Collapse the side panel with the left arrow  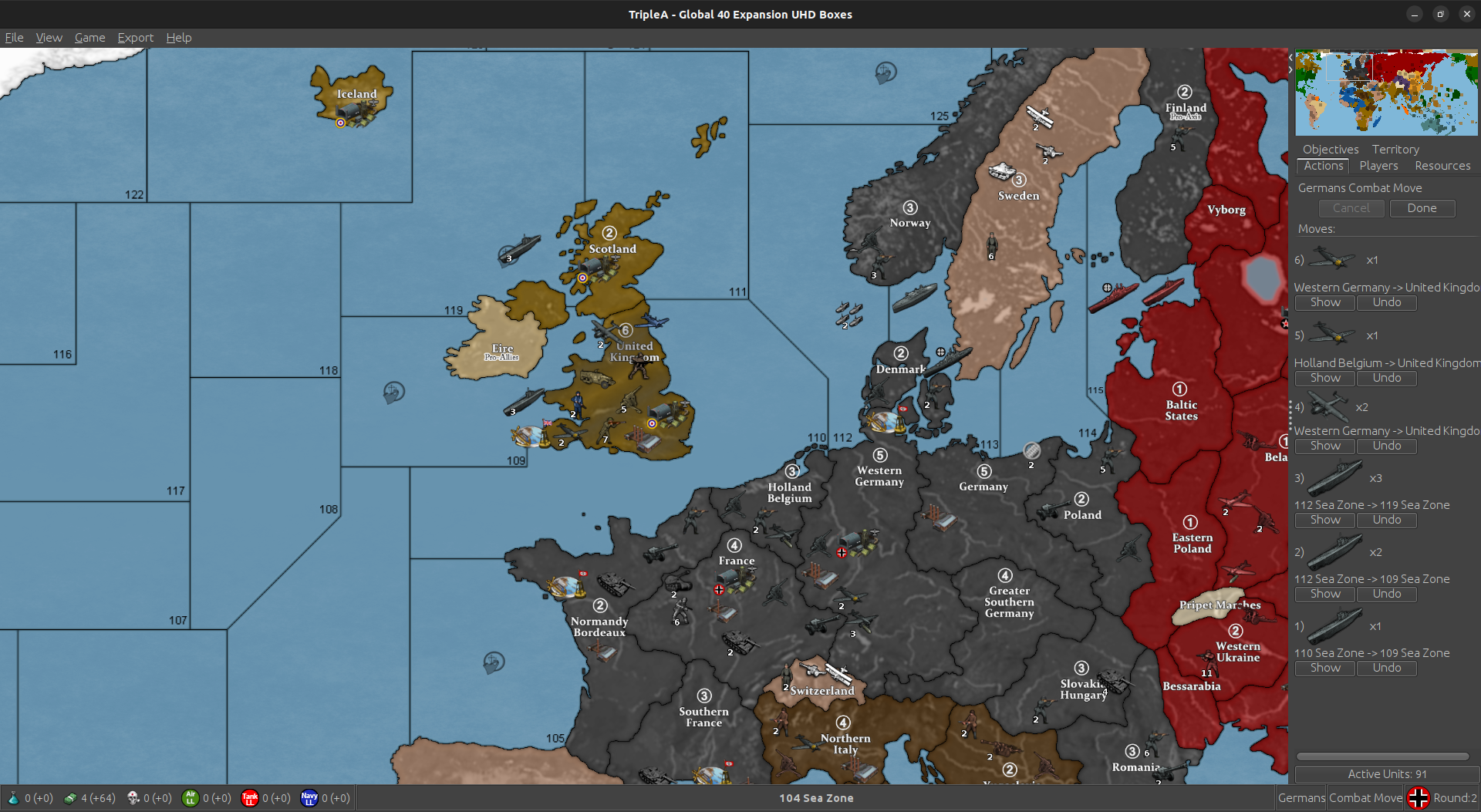[1290, 58]
